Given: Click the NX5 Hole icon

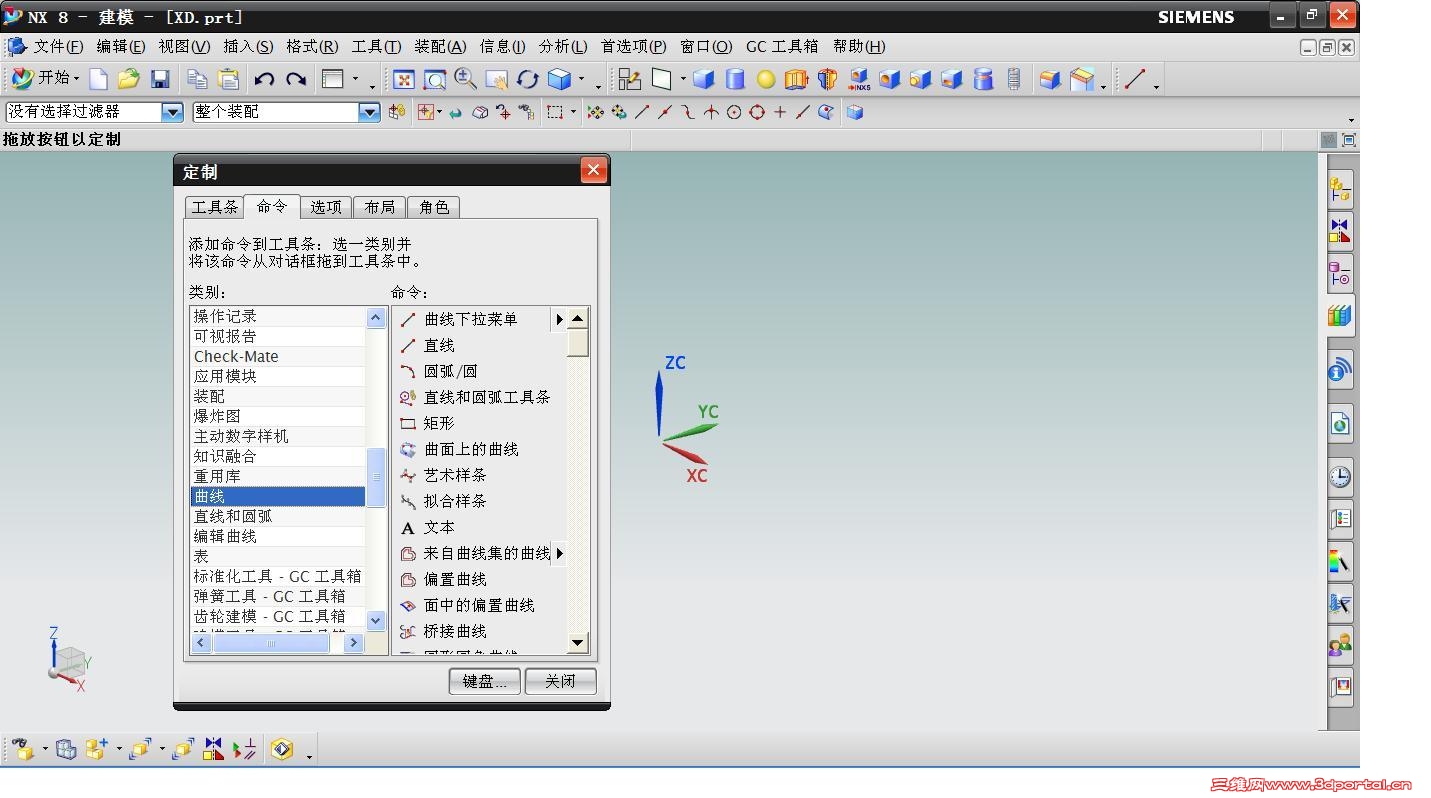Looking at the screenshot, I should pyautogui.click(x=858, y=79).
